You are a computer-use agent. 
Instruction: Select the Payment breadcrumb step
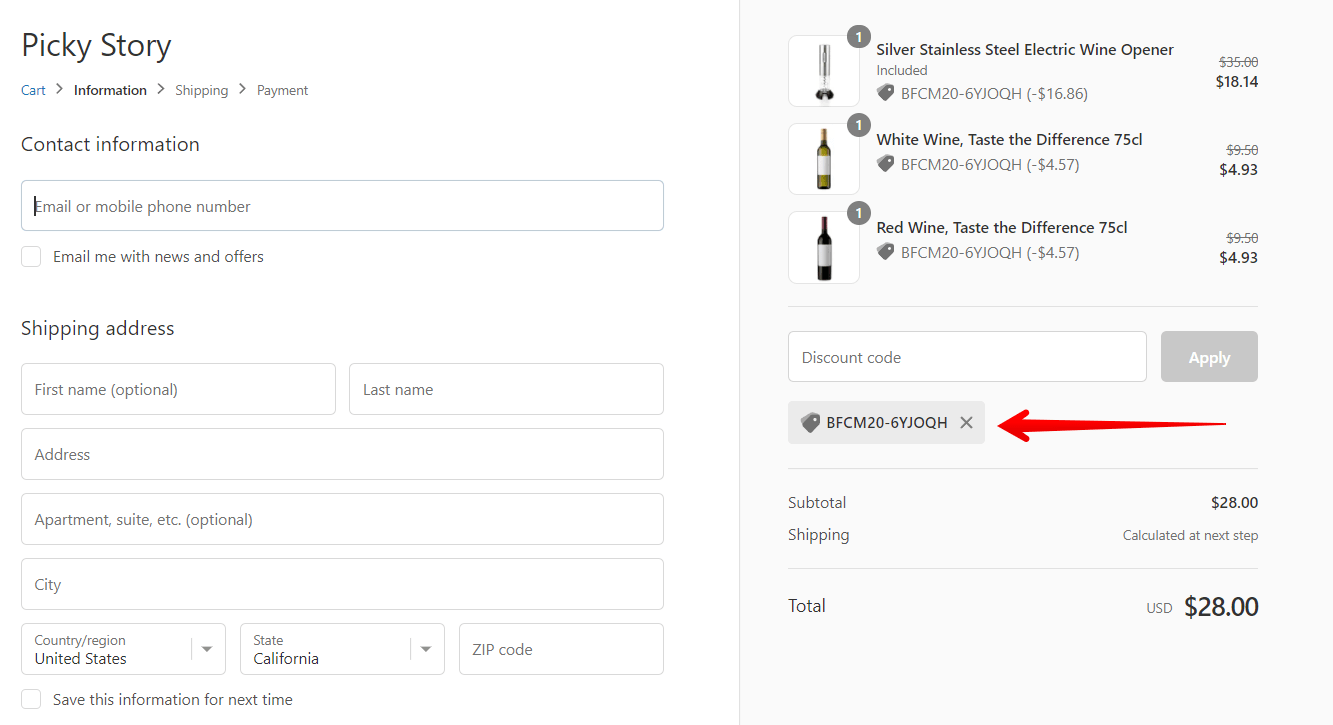coord(282,89)
